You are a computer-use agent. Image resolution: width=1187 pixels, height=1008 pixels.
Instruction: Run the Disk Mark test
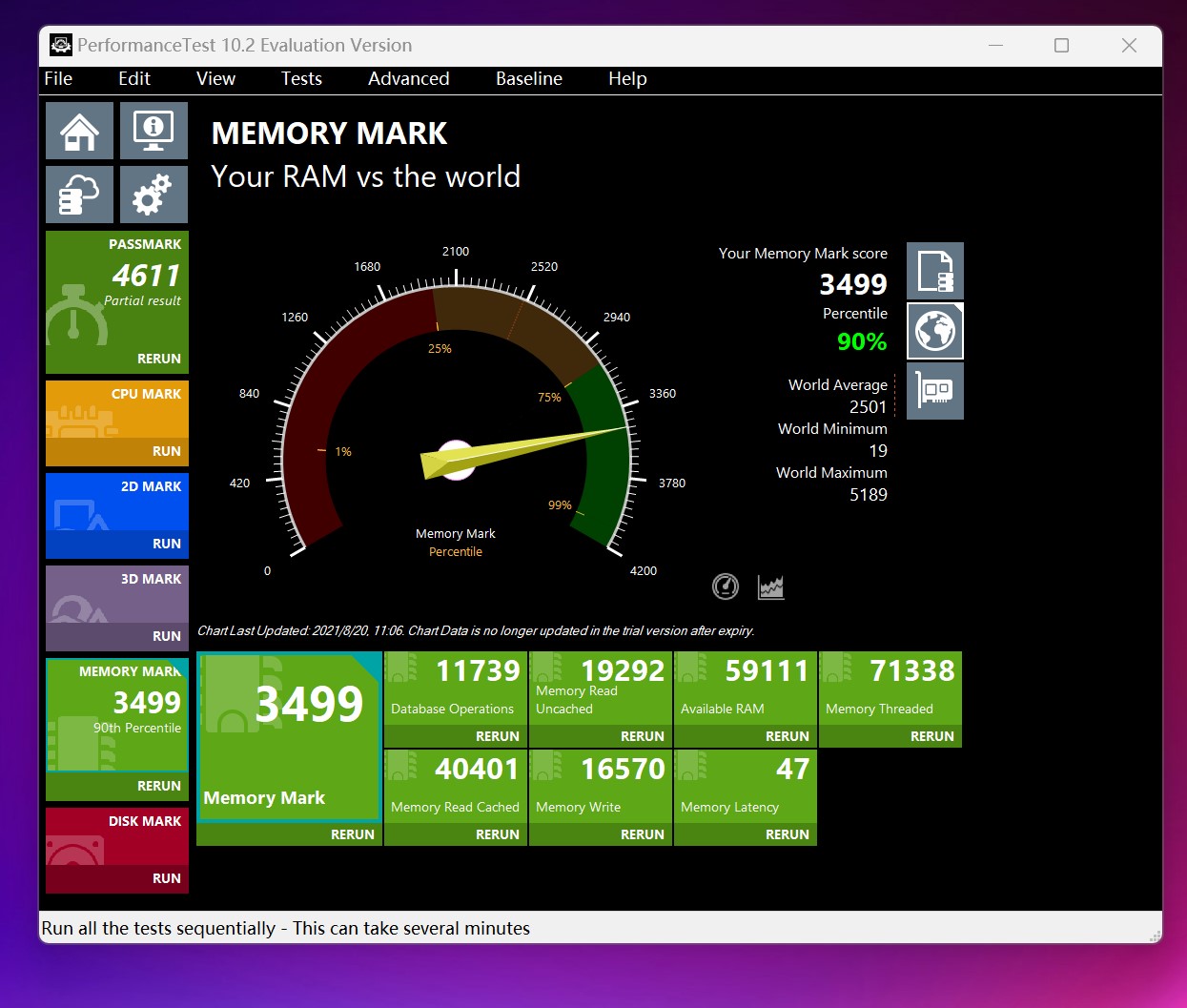coord(166,878)
